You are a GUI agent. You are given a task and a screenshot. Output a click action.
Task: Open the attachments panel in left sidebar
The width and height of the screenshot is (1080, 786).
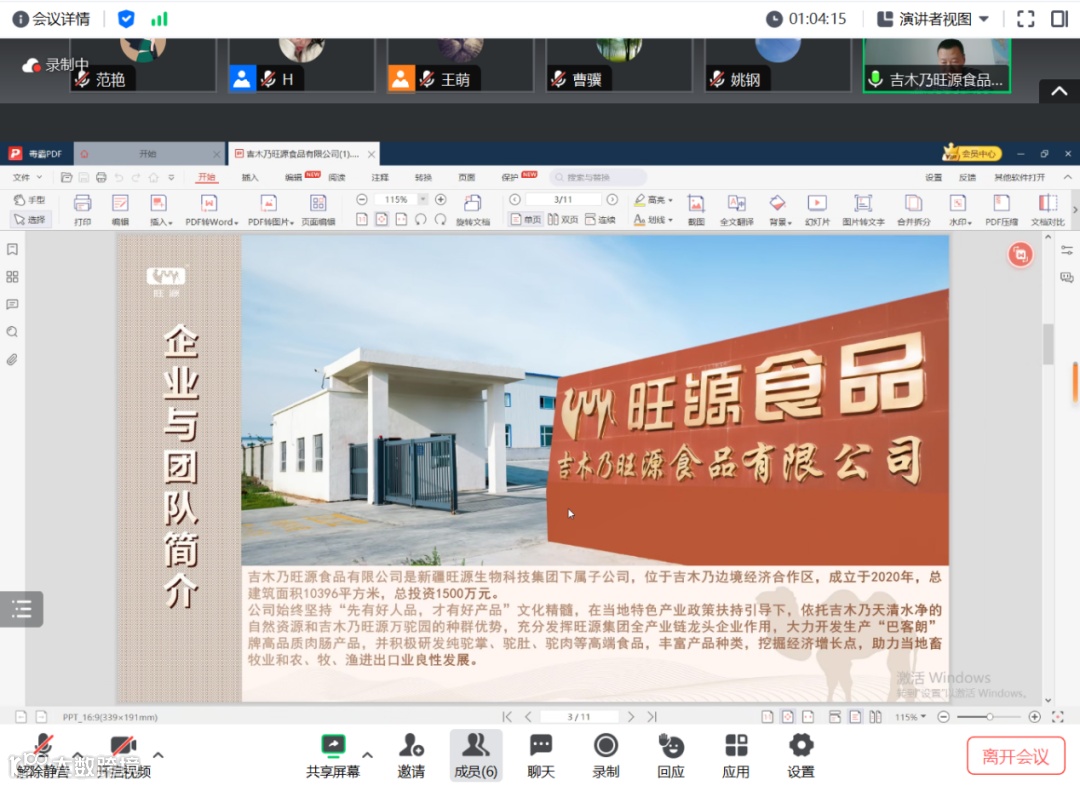pyautogui.click(x=12, y=360)
